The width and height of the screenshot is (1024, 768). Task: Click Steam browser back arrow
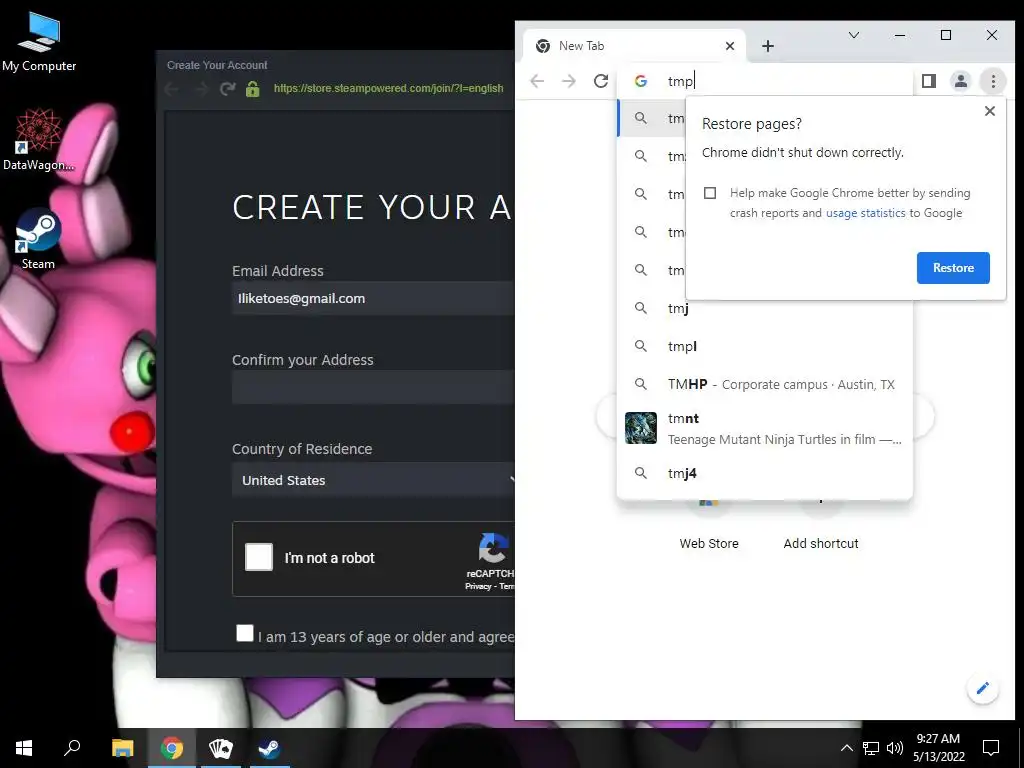[172, 89]
